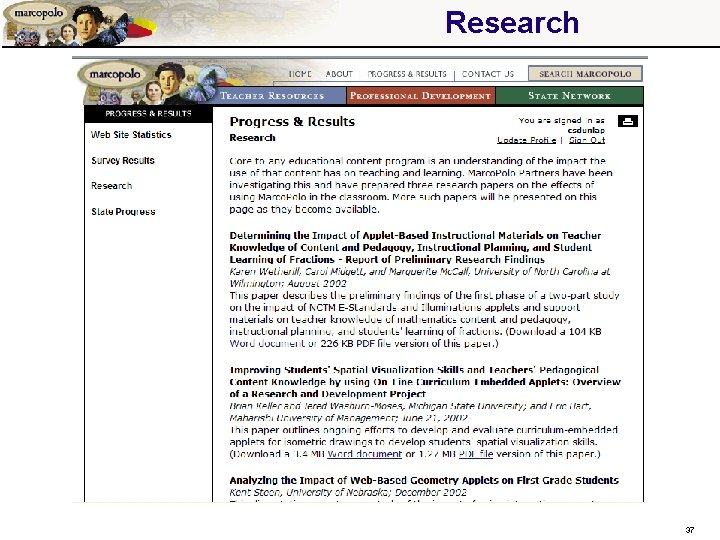Screen dimensions: 720x540
Task: Click the Progress & Results sidebar header
Action: click(x=148, y=113)
